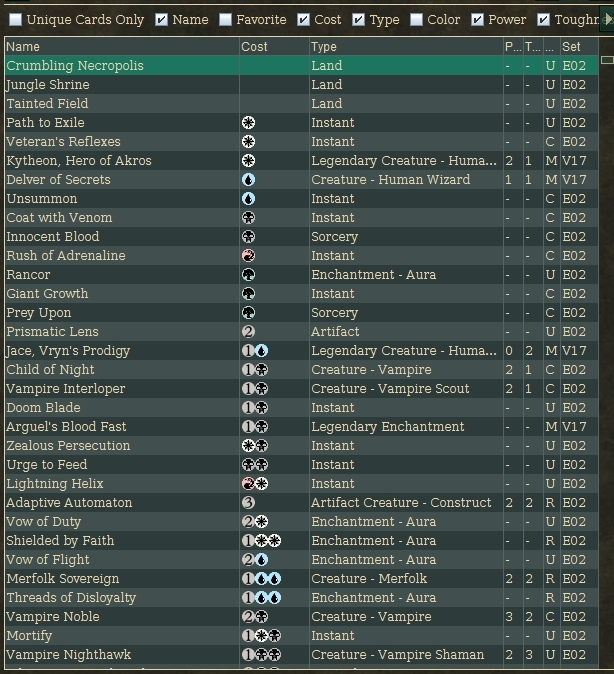This screenshot has height=674, width=614.
Task: Click red mana icon for Rush of Adrenaline
Action: click(x=248, y=256)
